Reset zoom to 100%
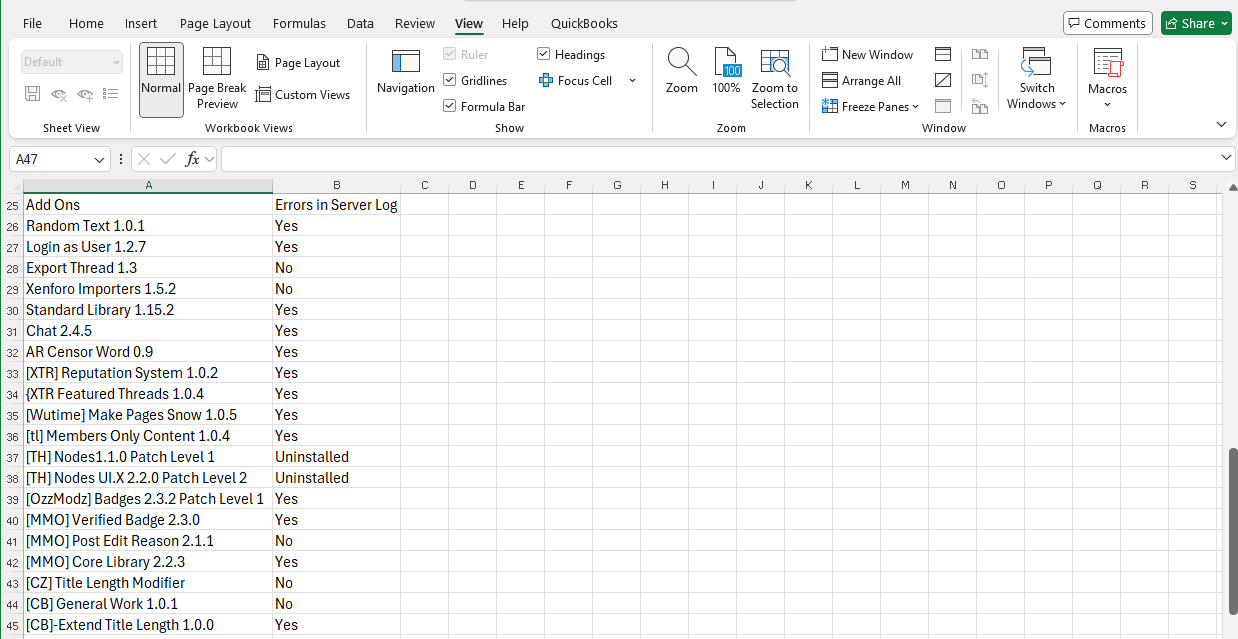The height and width of the screenshot is (639, 1238). click(727, 72)
